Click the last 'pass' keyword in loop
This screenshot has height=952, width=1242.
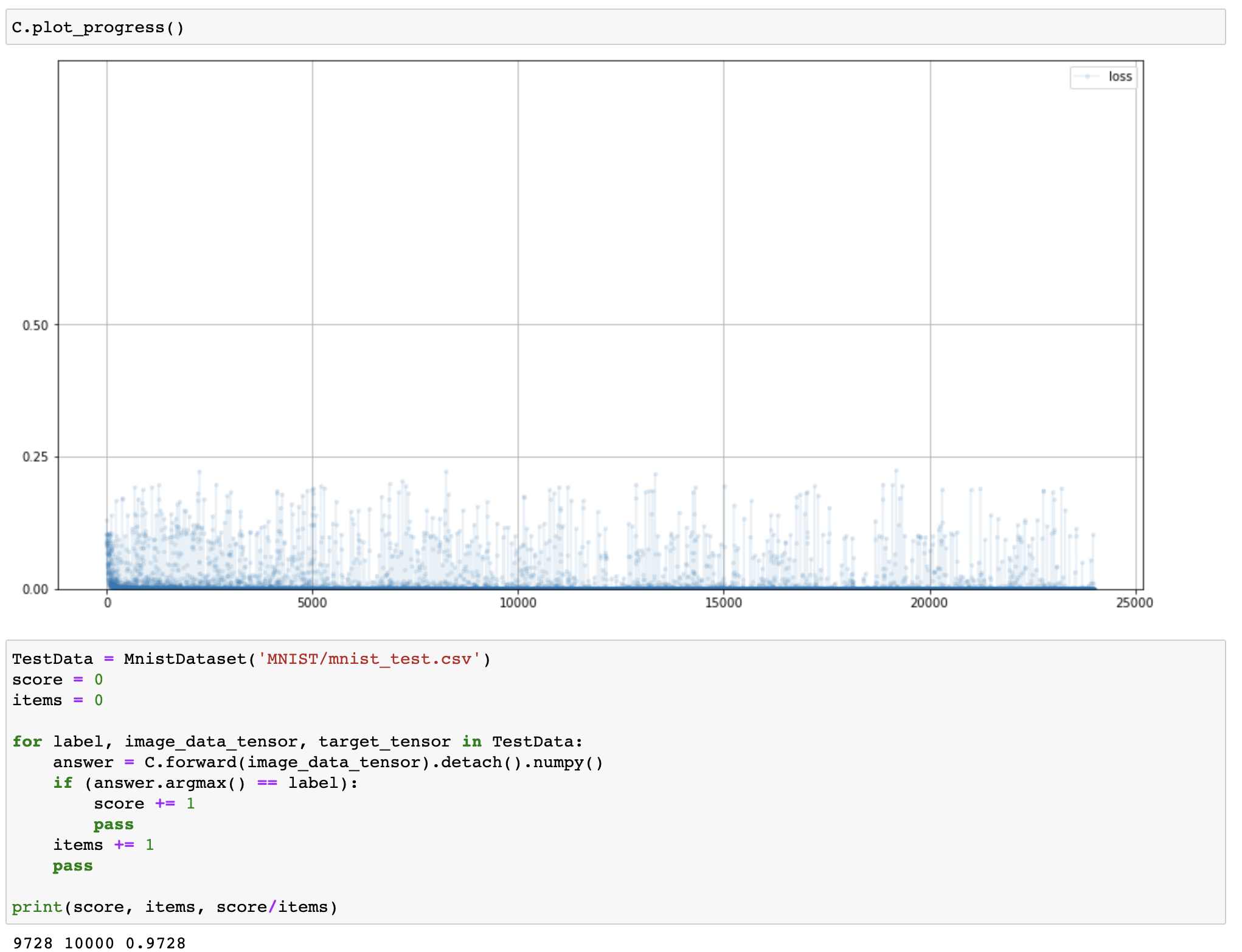click(73, 866)
